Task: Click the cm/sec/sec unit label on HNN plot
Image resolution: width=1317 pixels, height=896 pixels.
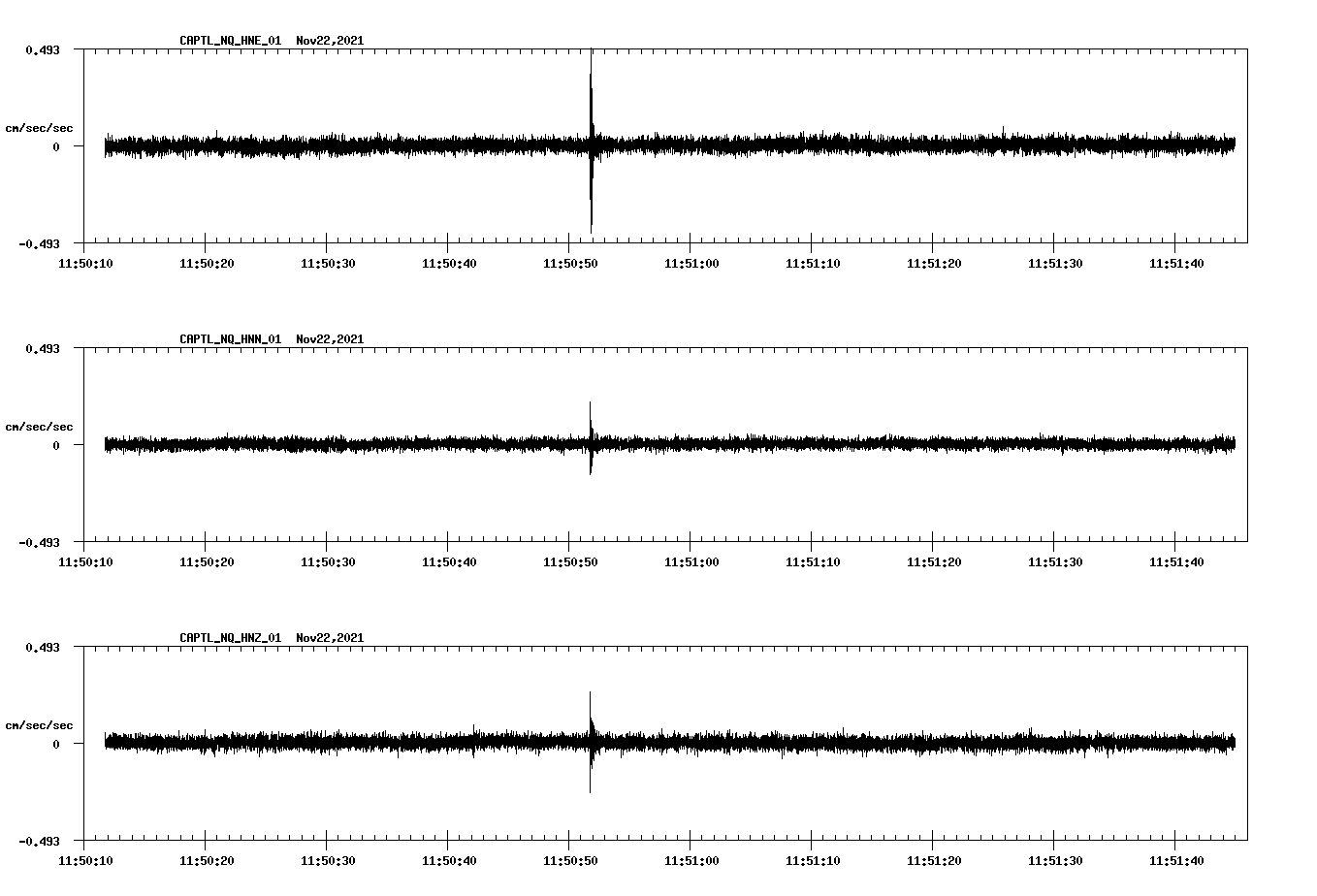Action: pos(39,427)
